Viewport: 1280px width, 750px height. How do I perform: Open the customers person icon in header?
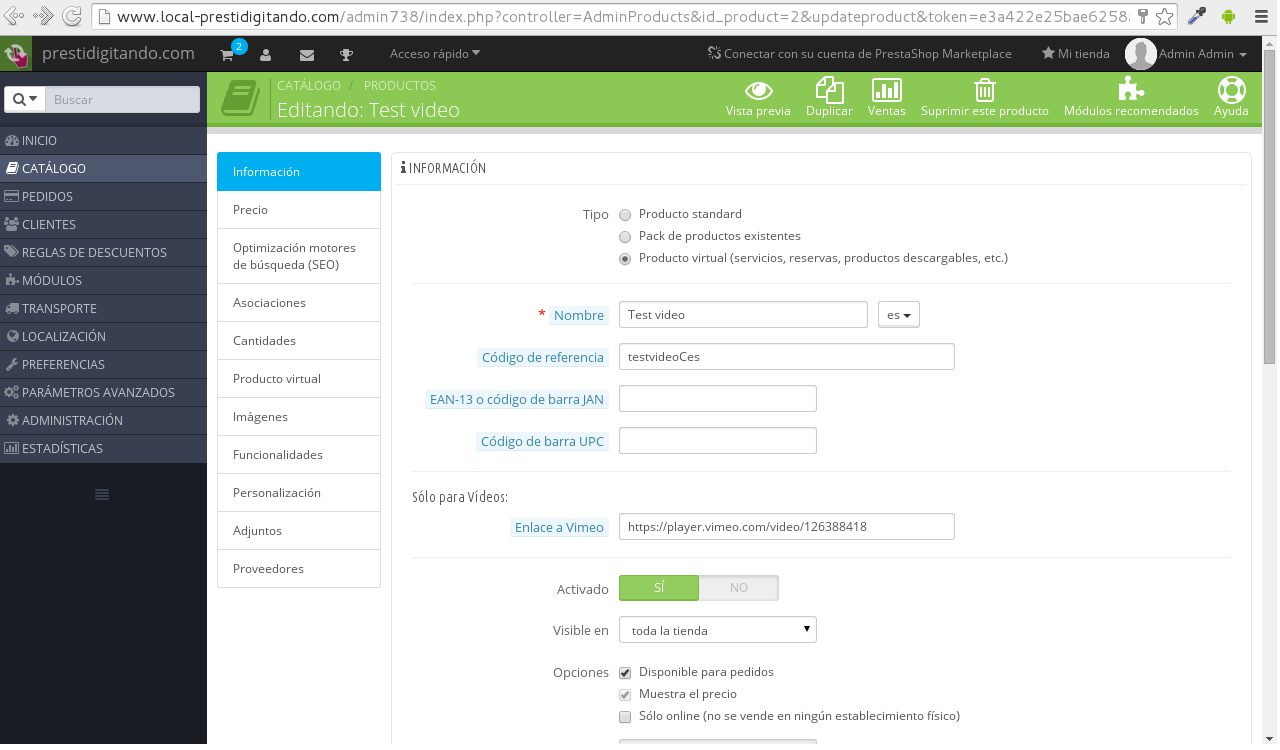[x=266, y=55]
